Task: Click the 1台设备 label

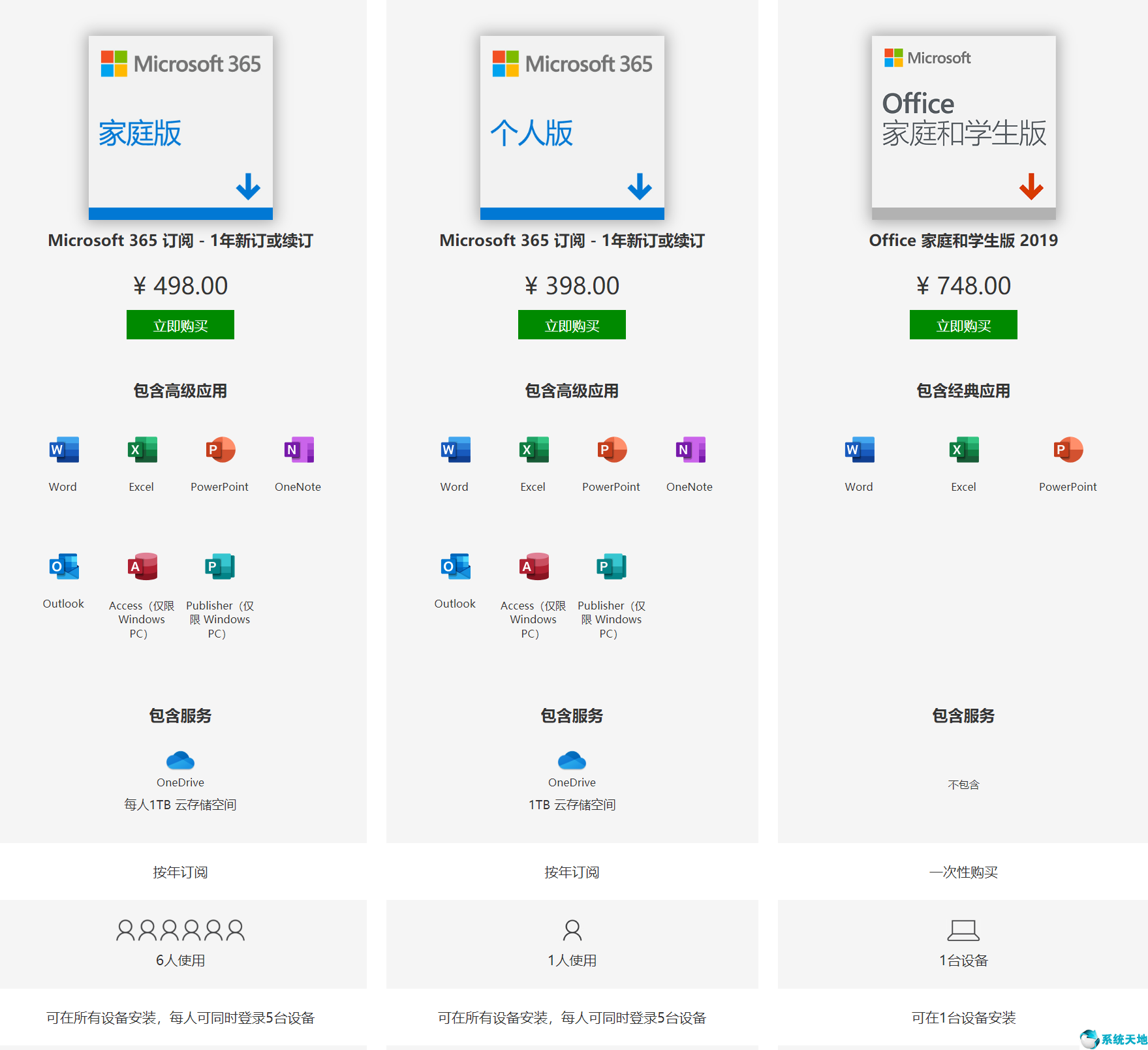Action: pos(963,961)
